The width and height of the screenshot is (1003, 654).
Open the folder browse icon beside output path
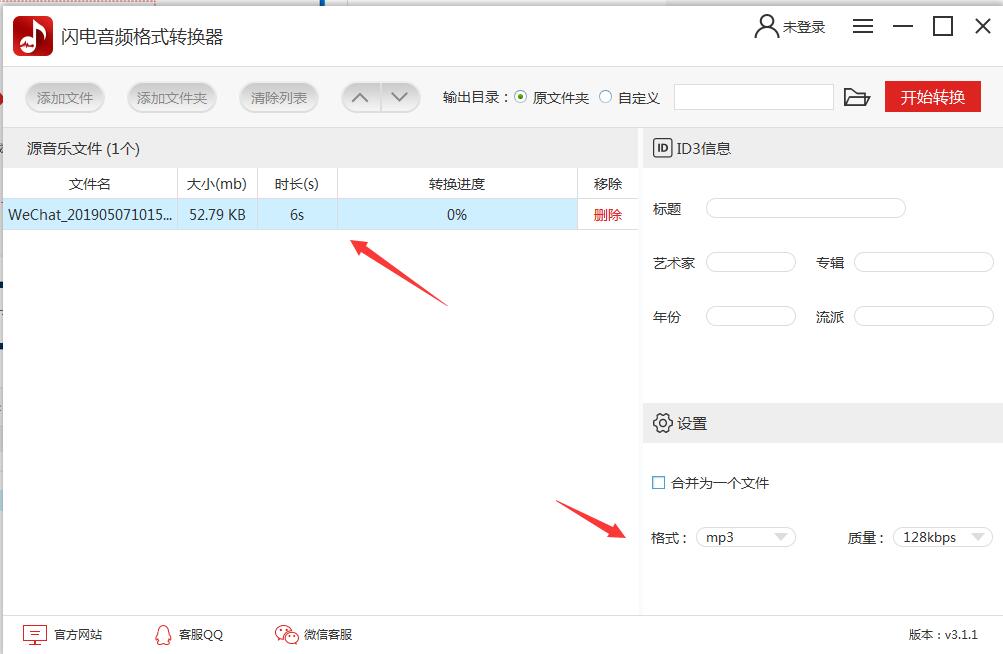pyautogui.click(x=857, y=97)
